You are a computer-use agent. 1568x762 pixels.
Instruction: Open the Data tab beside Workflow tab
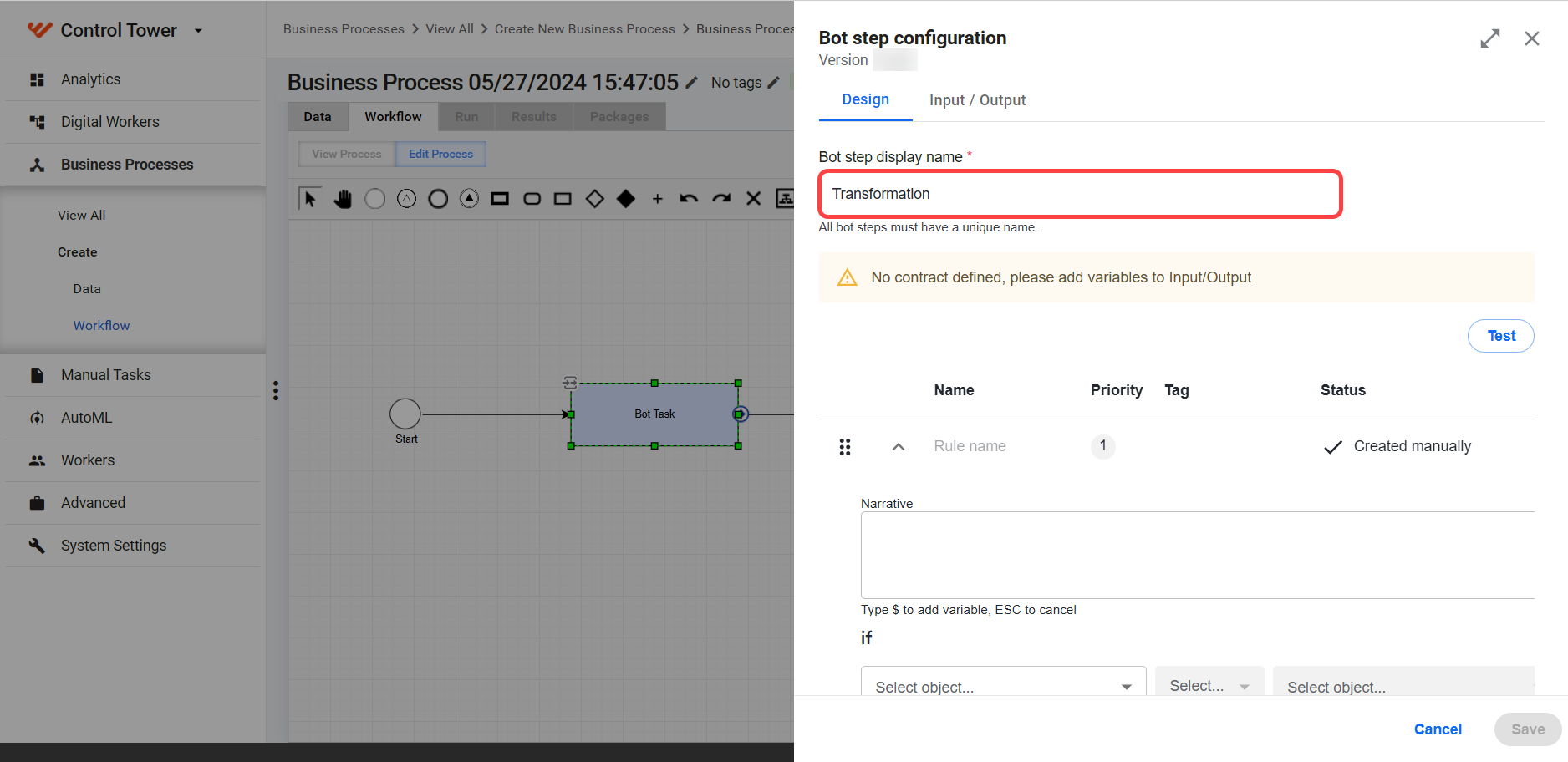click(x=318, y=117)
